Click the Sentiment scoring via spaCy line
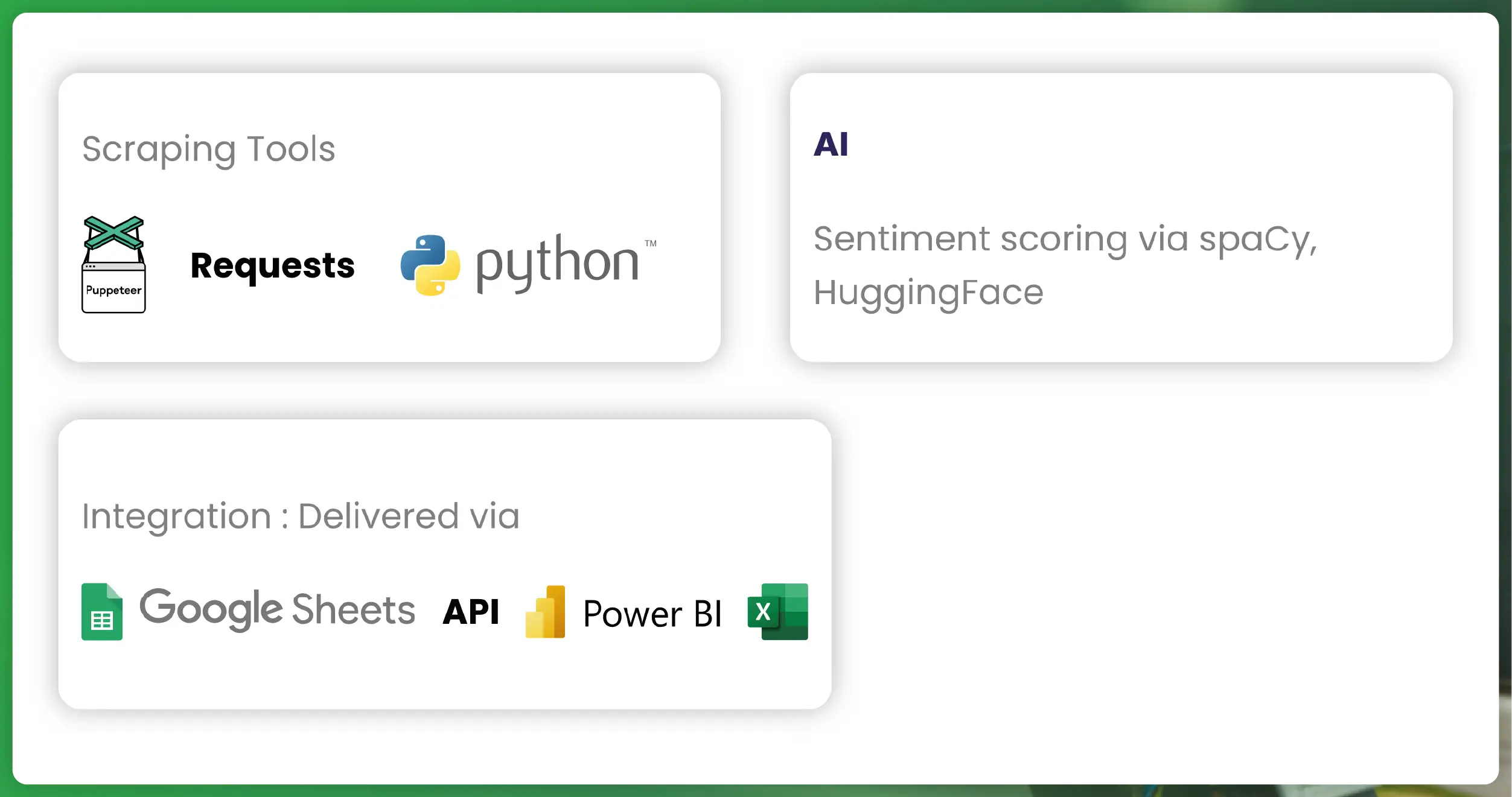 click(1065, 240)
